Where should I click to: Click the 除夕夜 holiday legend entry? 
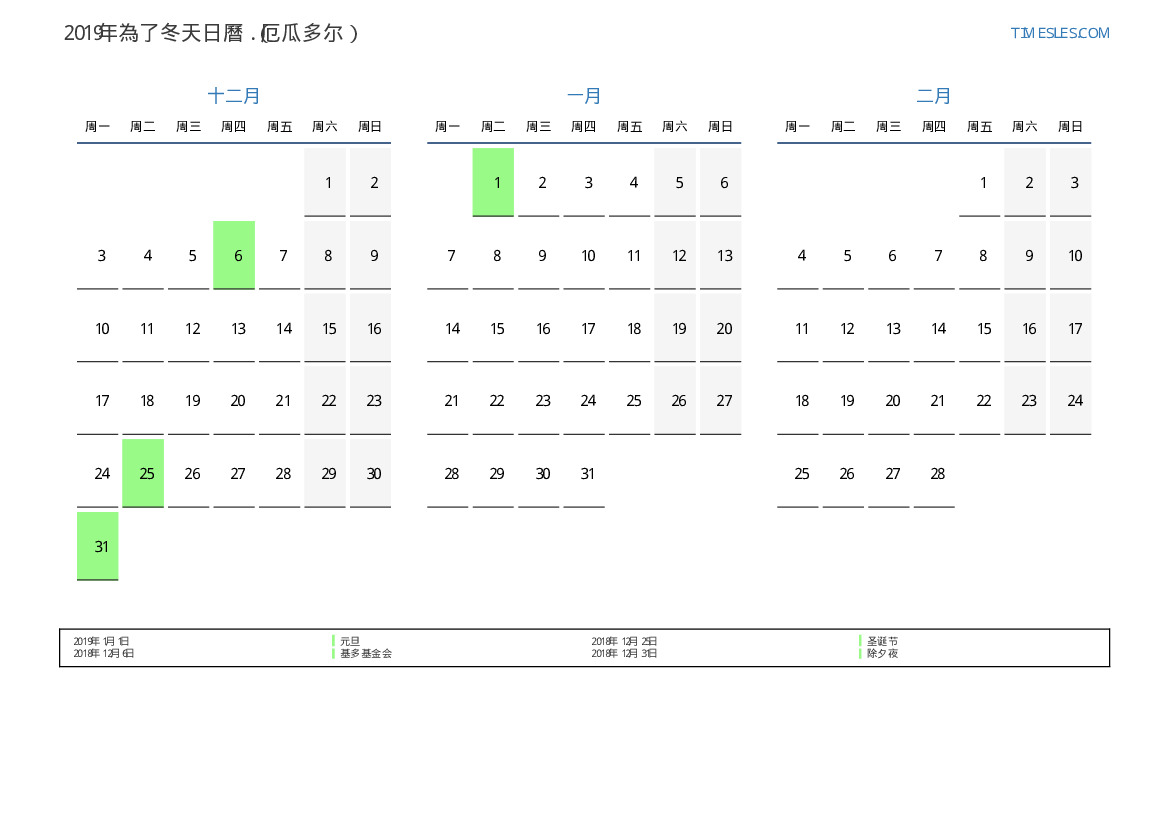[x=882, y=654]
